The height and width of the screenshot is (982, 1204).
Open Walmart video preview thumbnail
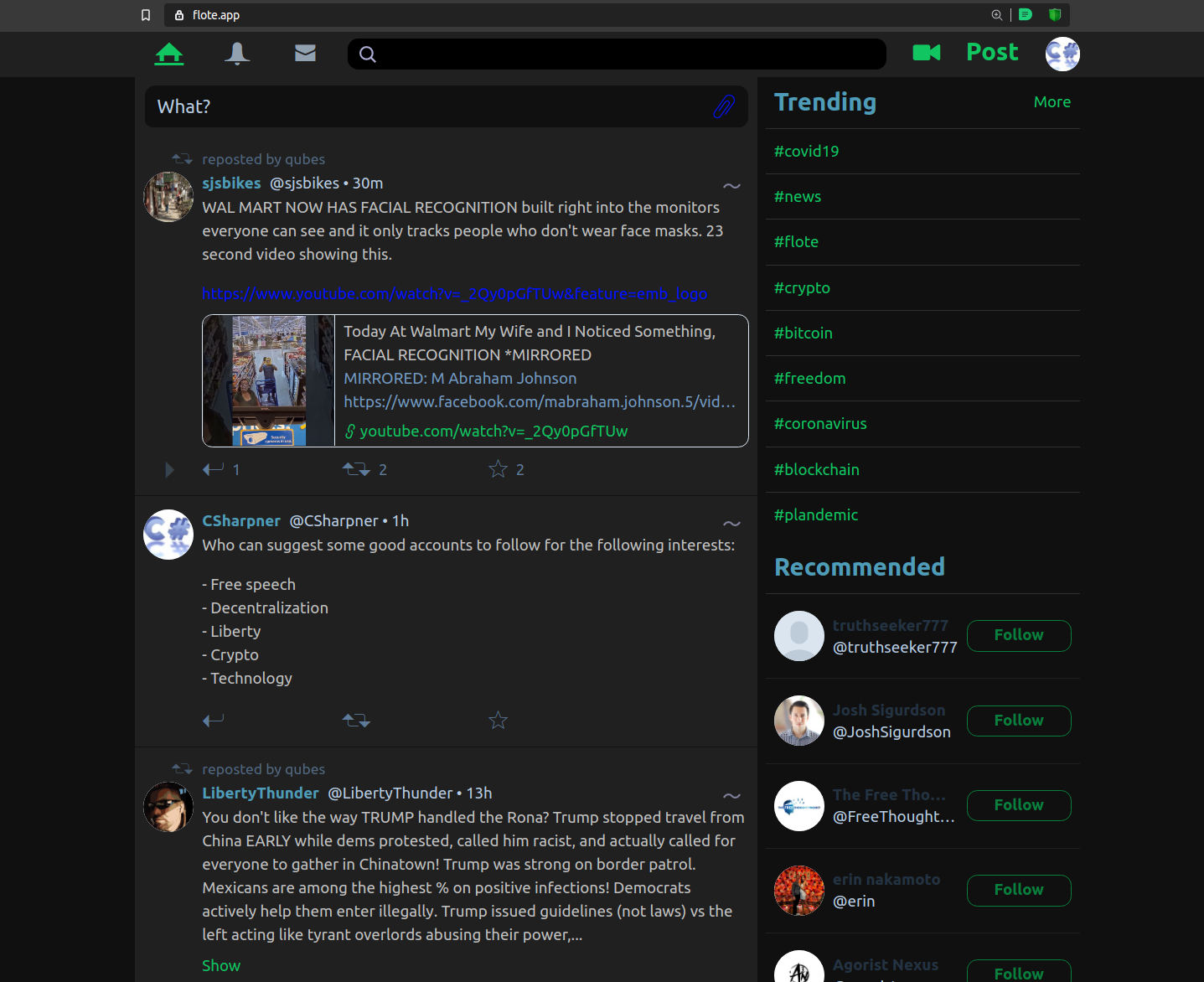tap(268, 380)
